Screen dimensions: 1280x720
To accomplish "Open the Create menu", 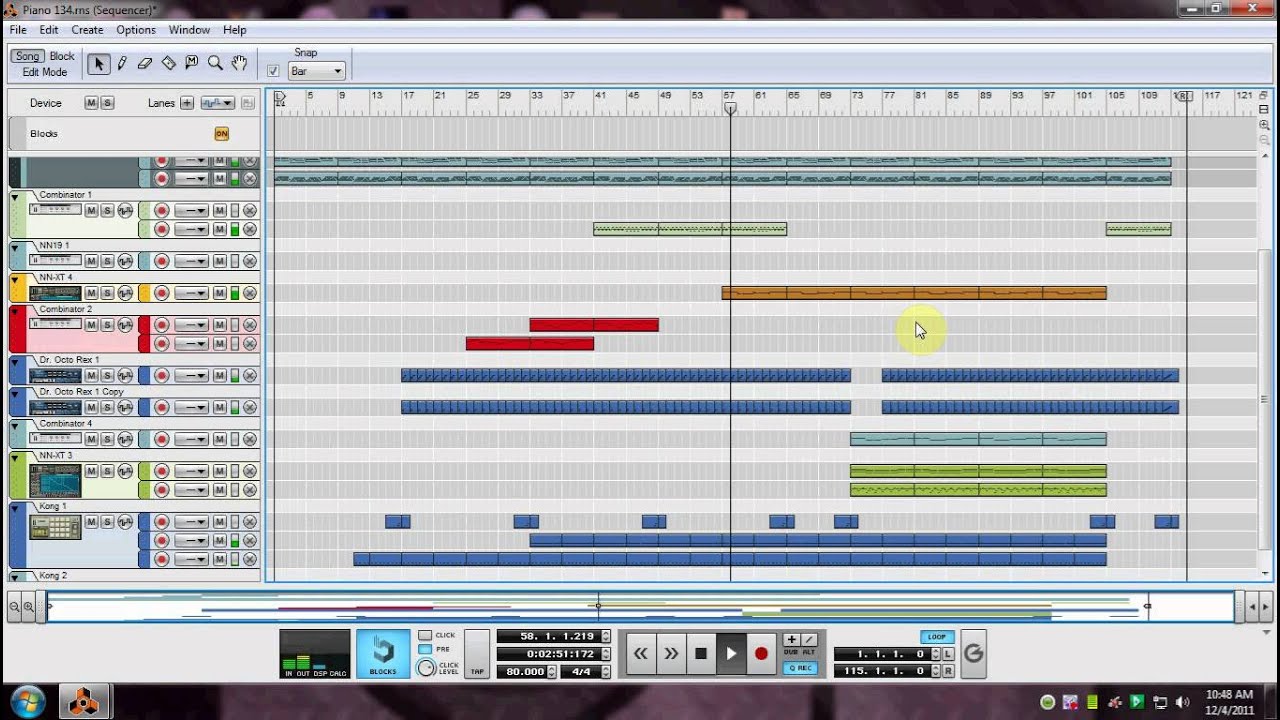I will (x=87, y=30).
